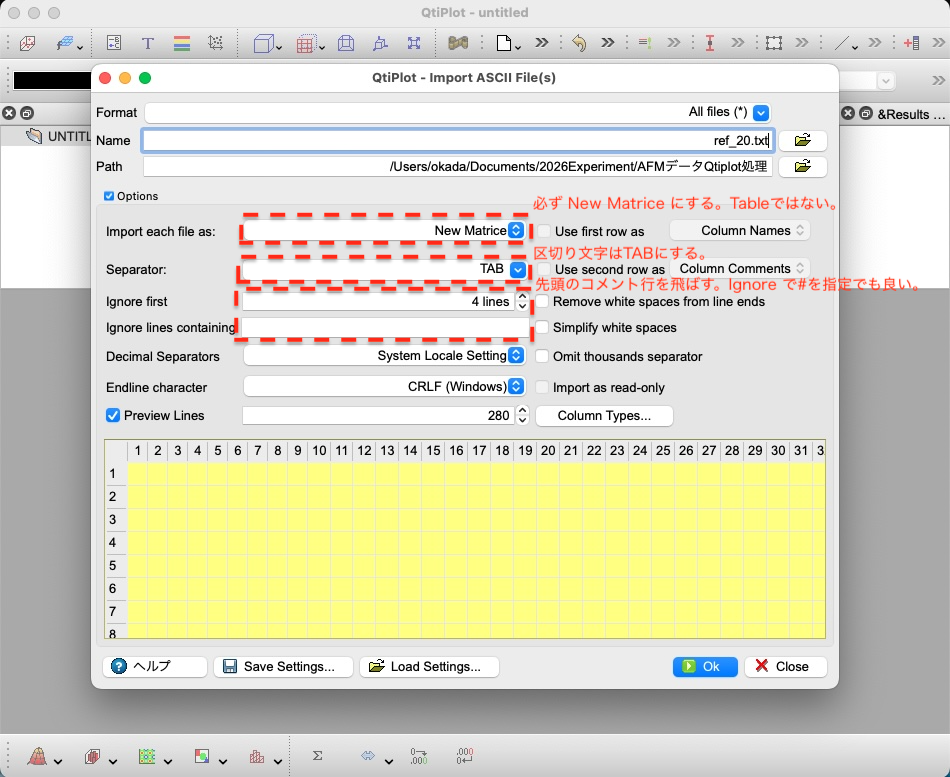Click the Ok button
The image size is (950, 777).
coord(705,666)
